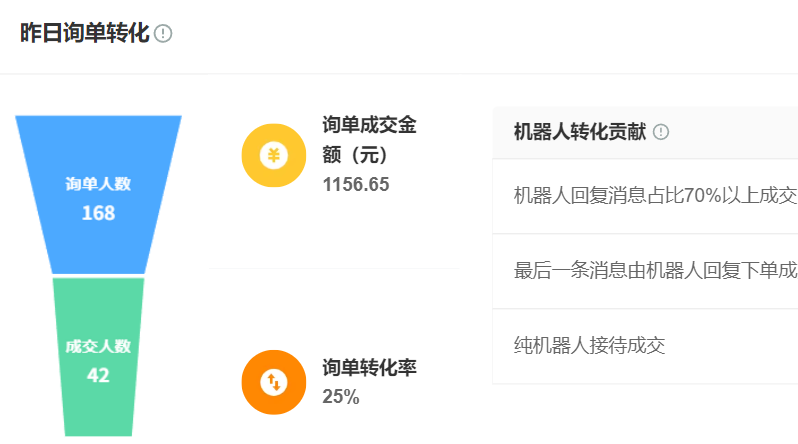The image size is (798, 444).
Task: Click the yellow yen coin icon
Action: (x=274, y=155)
